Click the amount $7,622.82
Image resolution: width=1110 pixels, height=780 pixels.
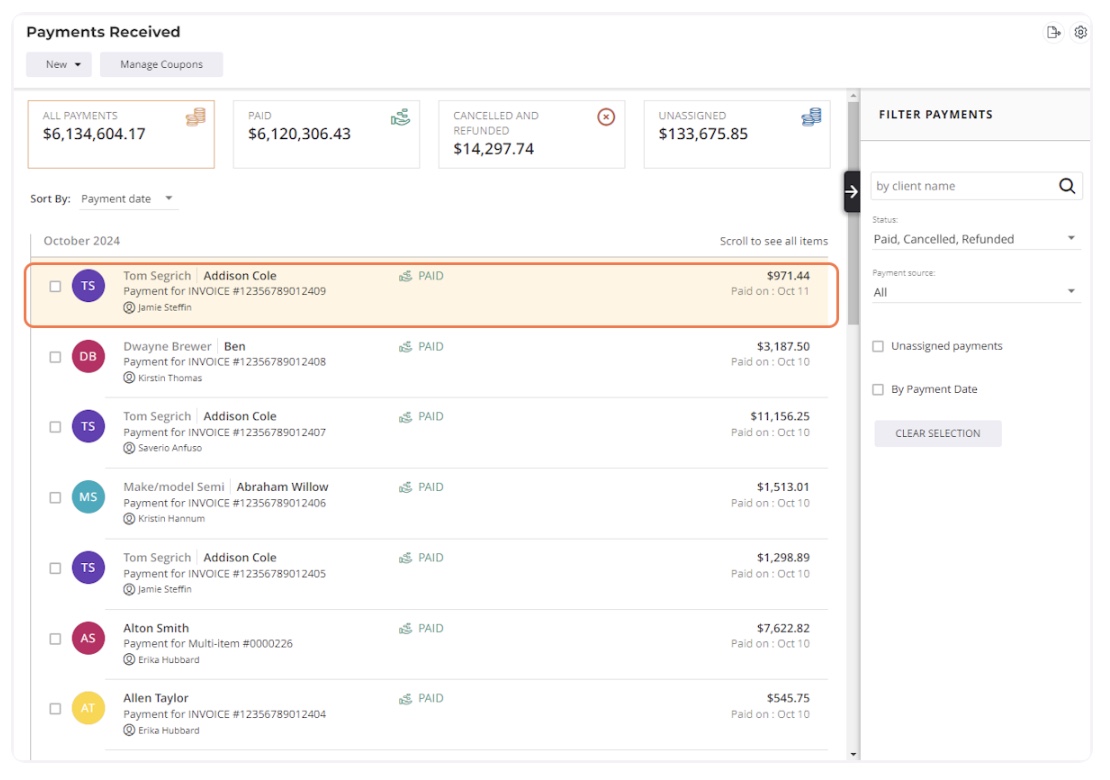click(783, 628)
